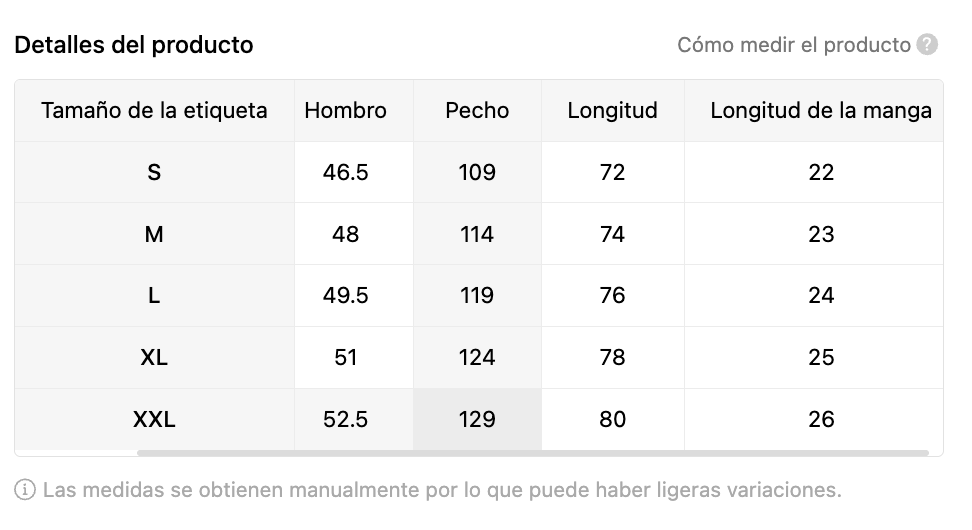Click the horizontal table scrollbar

coord(532,453)
